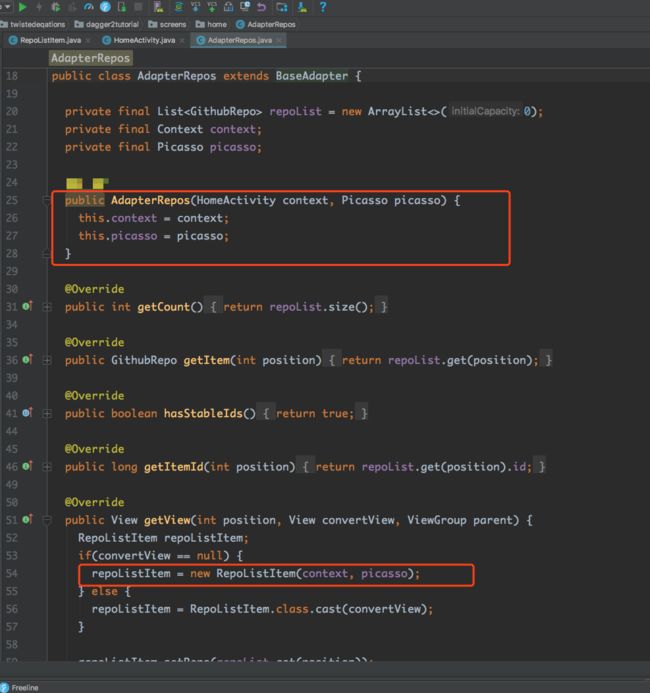Run the app with the green play icon
650x693 pixels.
[x=22, y=7]
